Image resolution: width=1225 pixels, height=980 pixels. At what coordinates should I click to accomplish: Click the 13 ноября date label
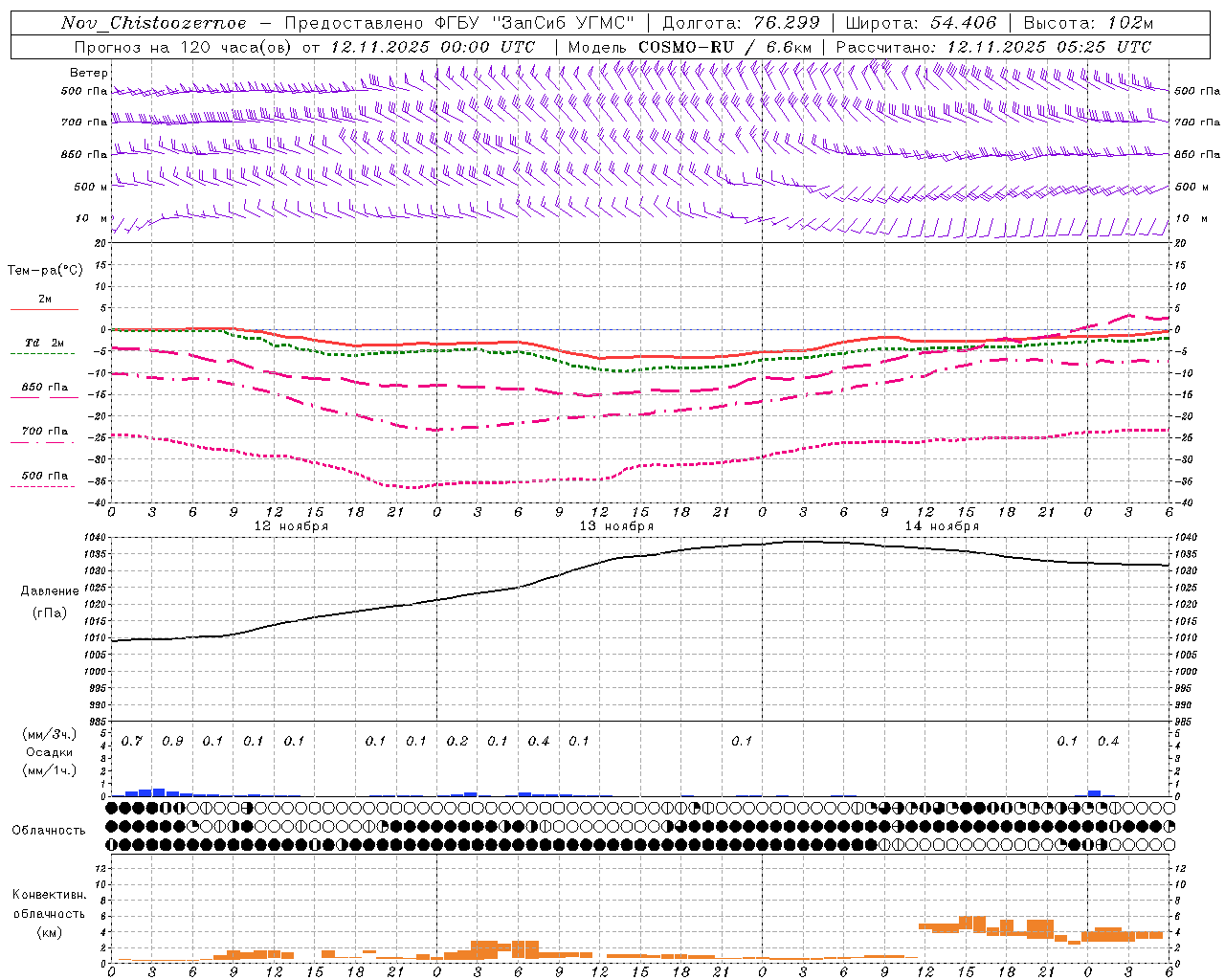pyautogui.click(x=616, y=526)
